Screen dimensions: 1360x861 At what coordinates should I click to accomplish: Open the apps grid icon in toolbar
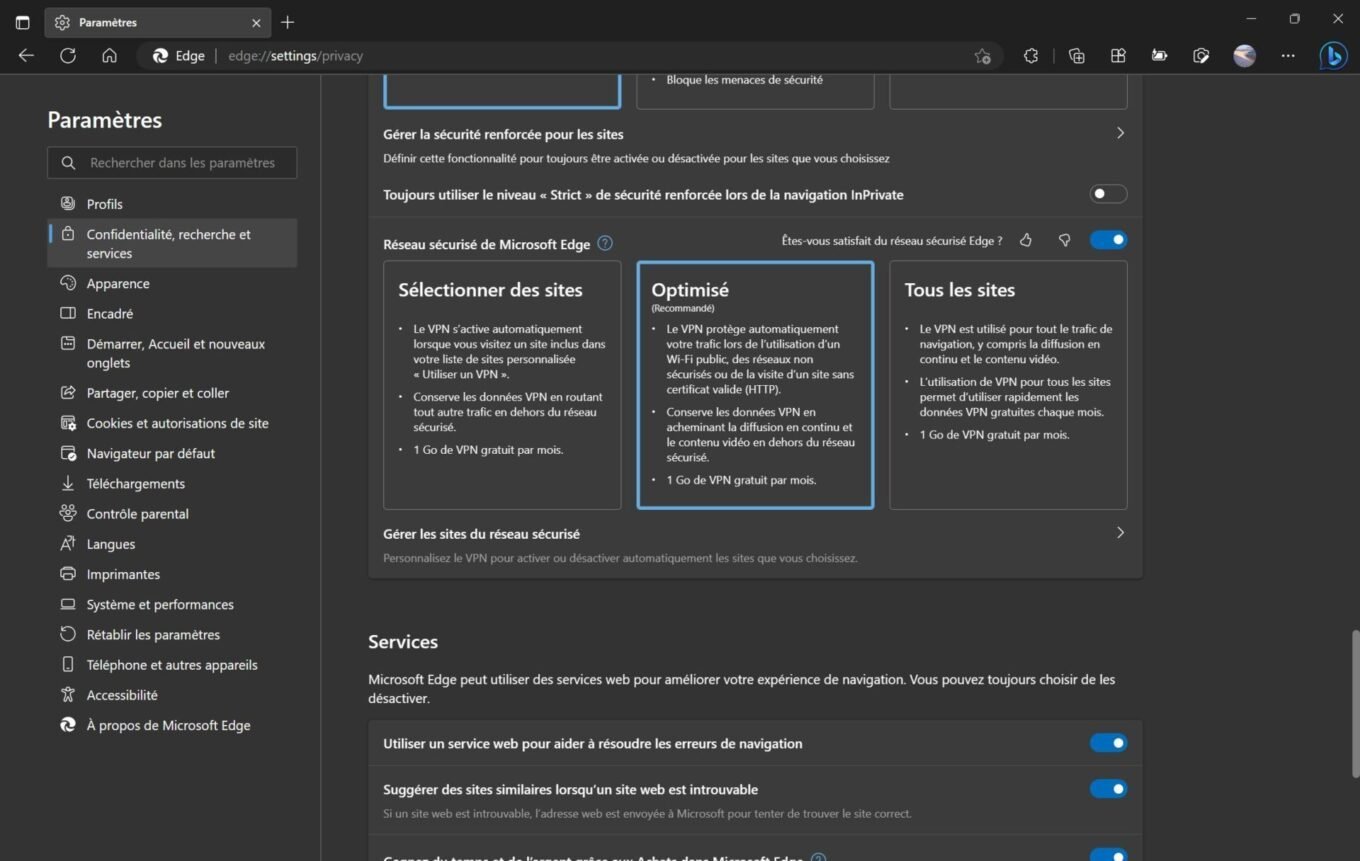coord(1118,56)
